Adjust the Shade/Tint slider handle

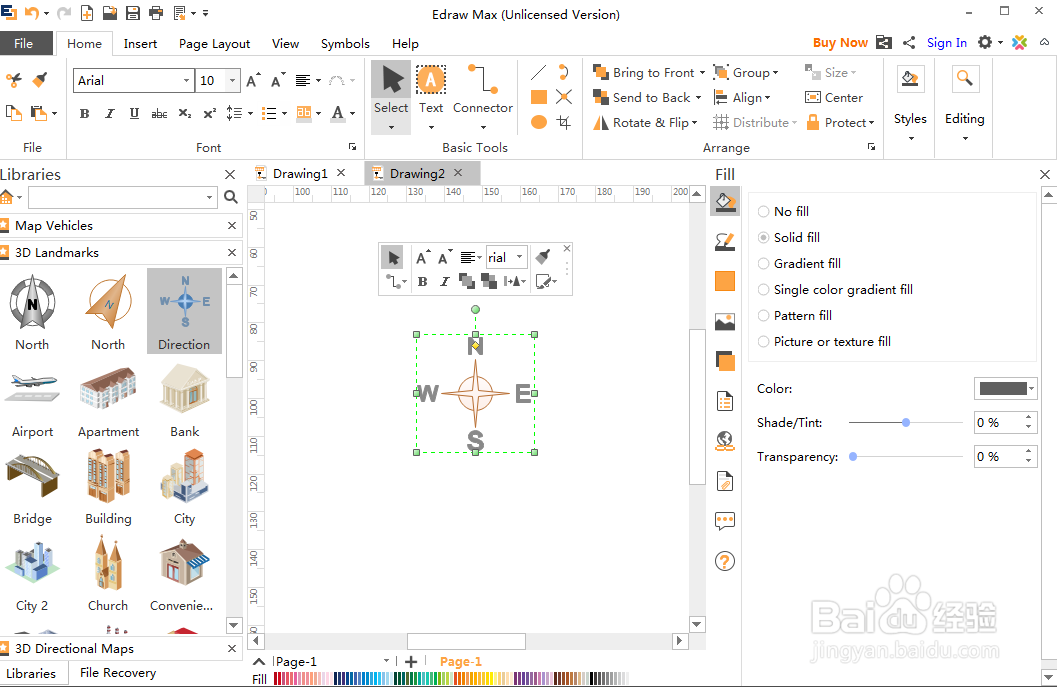(906, 422)
